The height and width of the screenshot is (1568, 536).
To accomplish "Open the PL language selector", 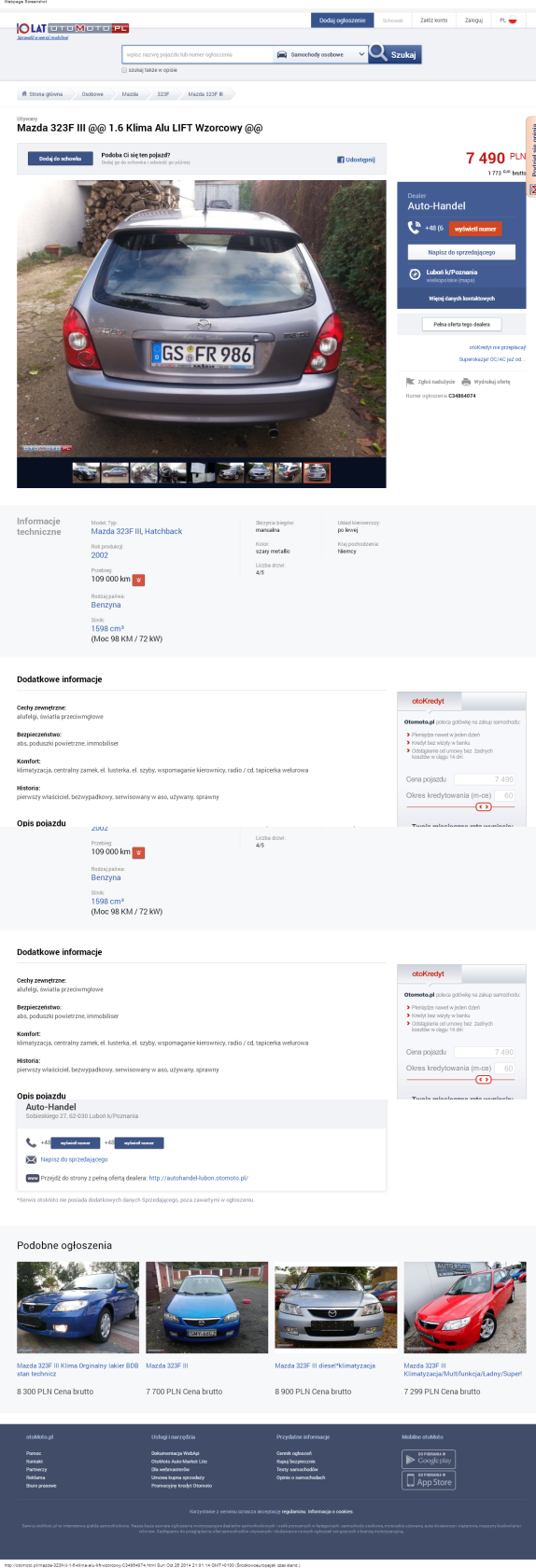I will click(x=508, y=20).
